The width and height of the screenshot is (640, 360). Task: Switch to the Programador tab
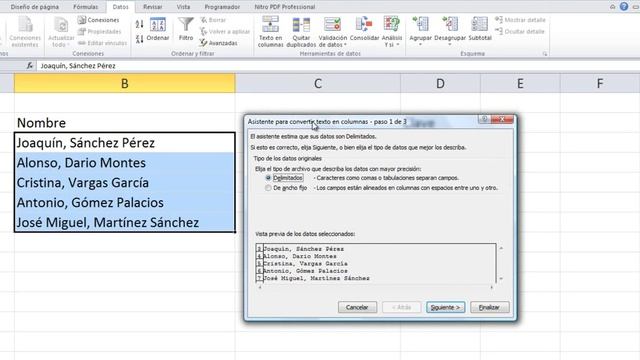pyautogui.click(x=222, y=7)
